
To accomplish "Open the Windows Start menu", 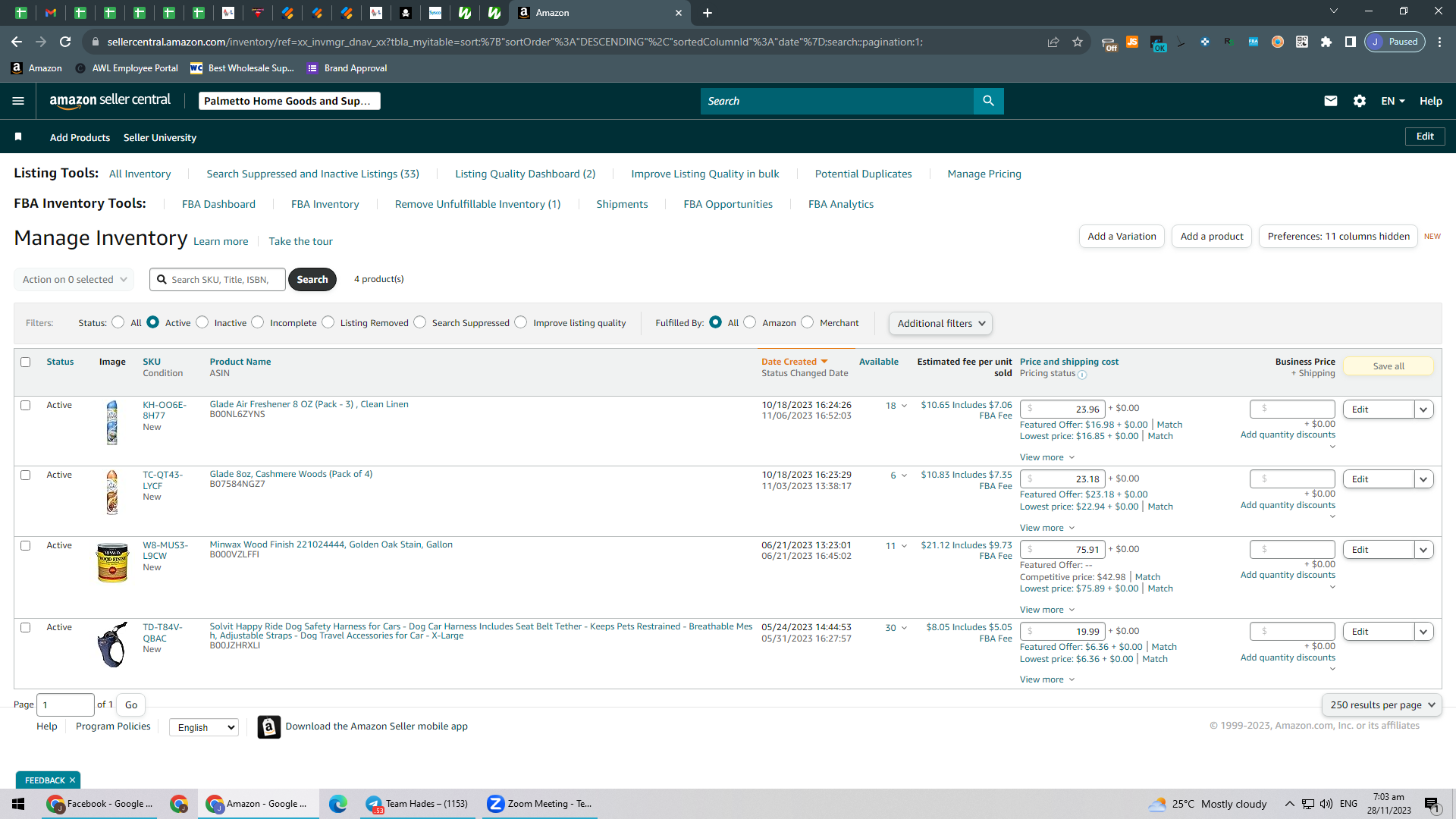I will coord(18,804).
